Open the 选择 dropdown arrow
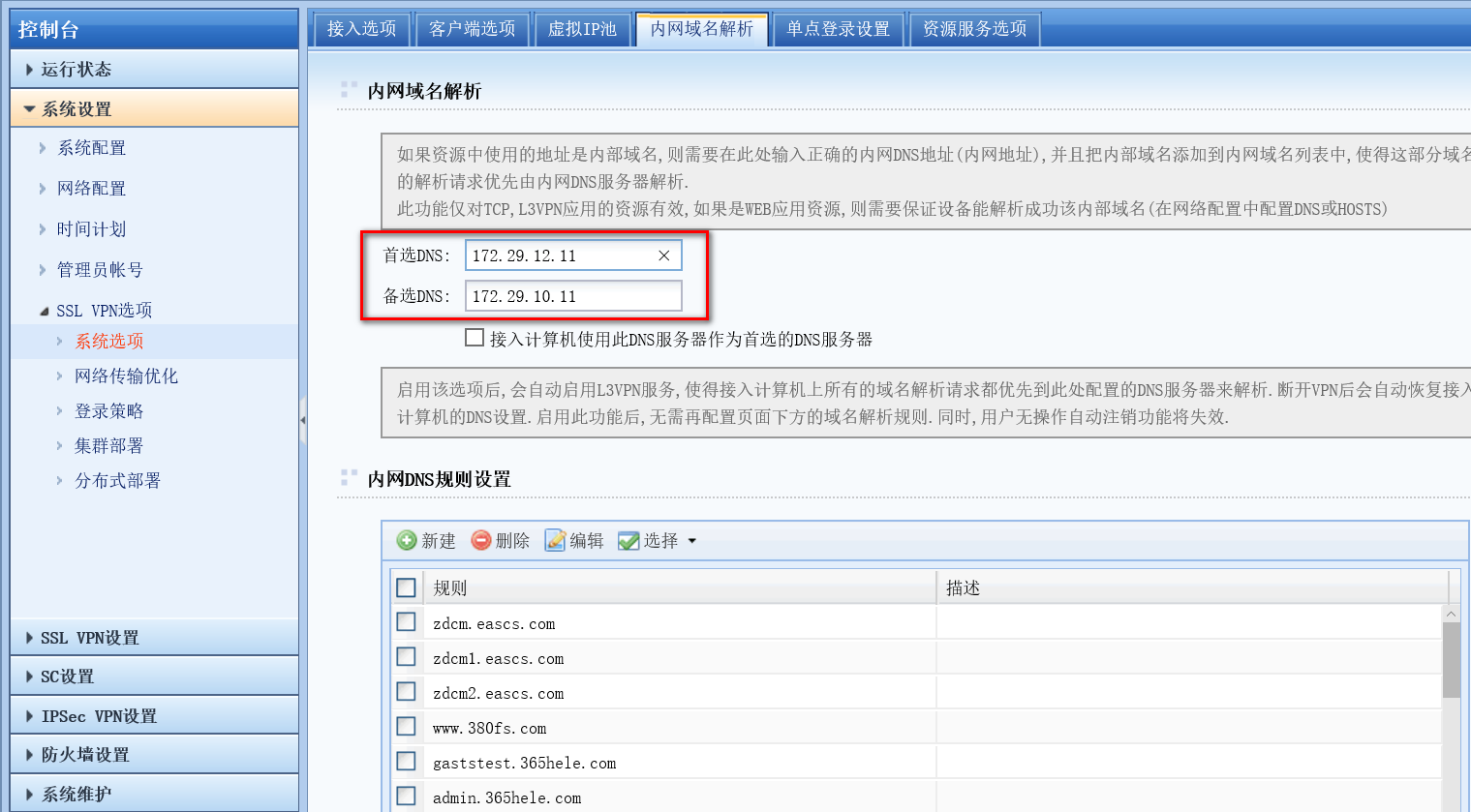1471x812 pixels. 692,541
